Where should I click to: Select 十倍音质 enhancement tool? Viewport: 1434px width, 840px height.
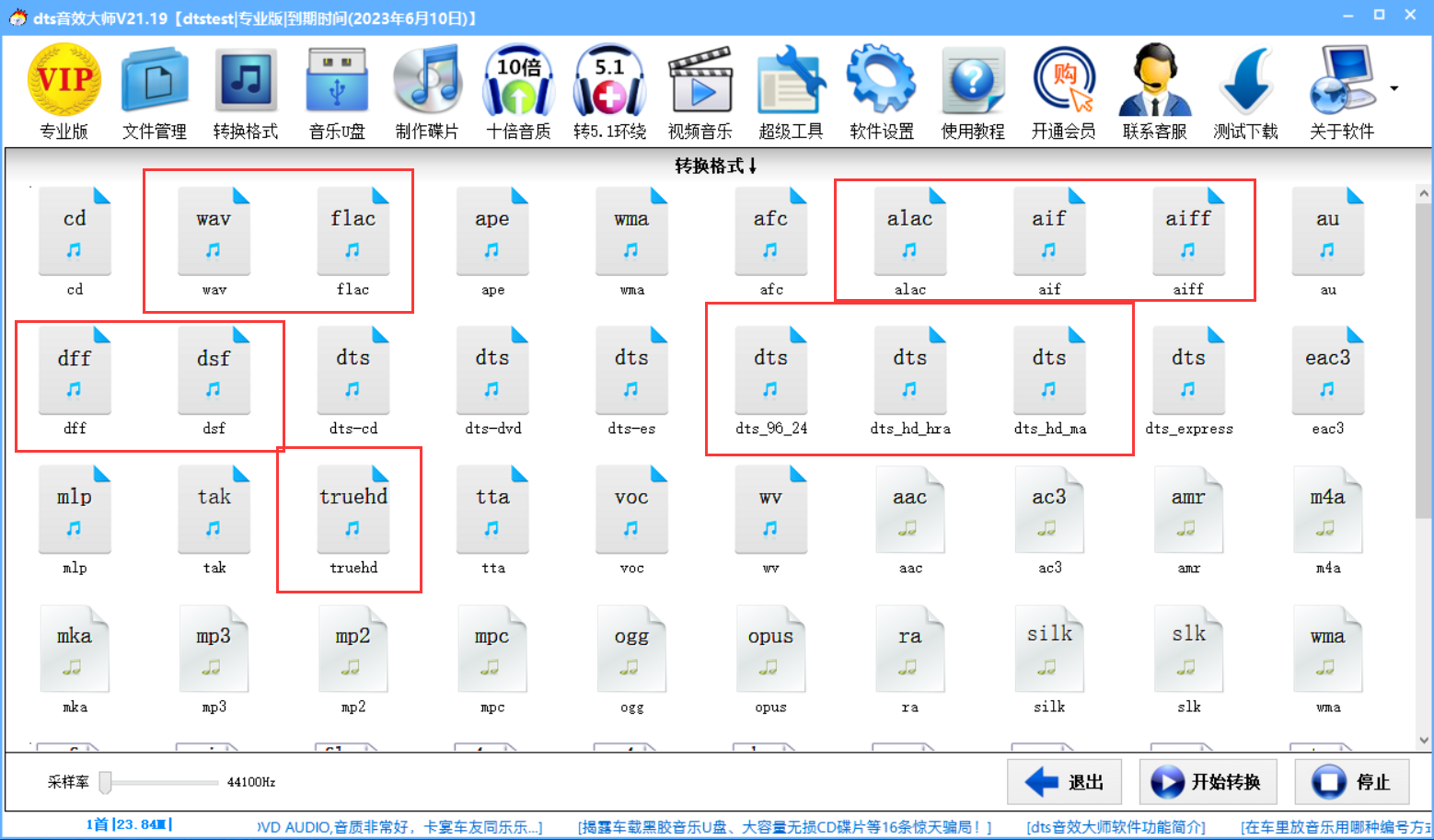pyautogui.click(x=518, y=92)
